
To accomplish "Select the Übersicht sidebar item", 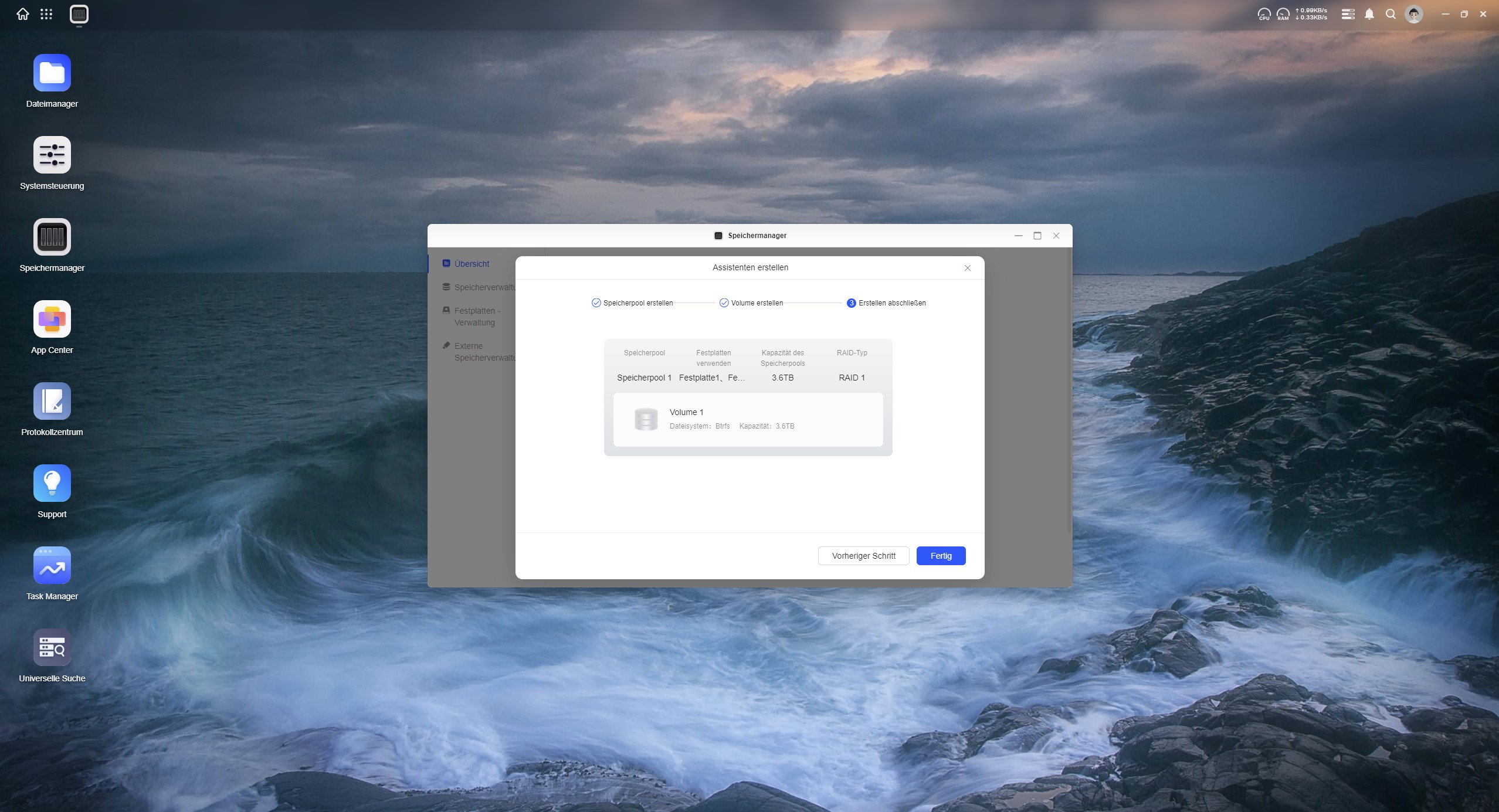I will pos(472,264).
